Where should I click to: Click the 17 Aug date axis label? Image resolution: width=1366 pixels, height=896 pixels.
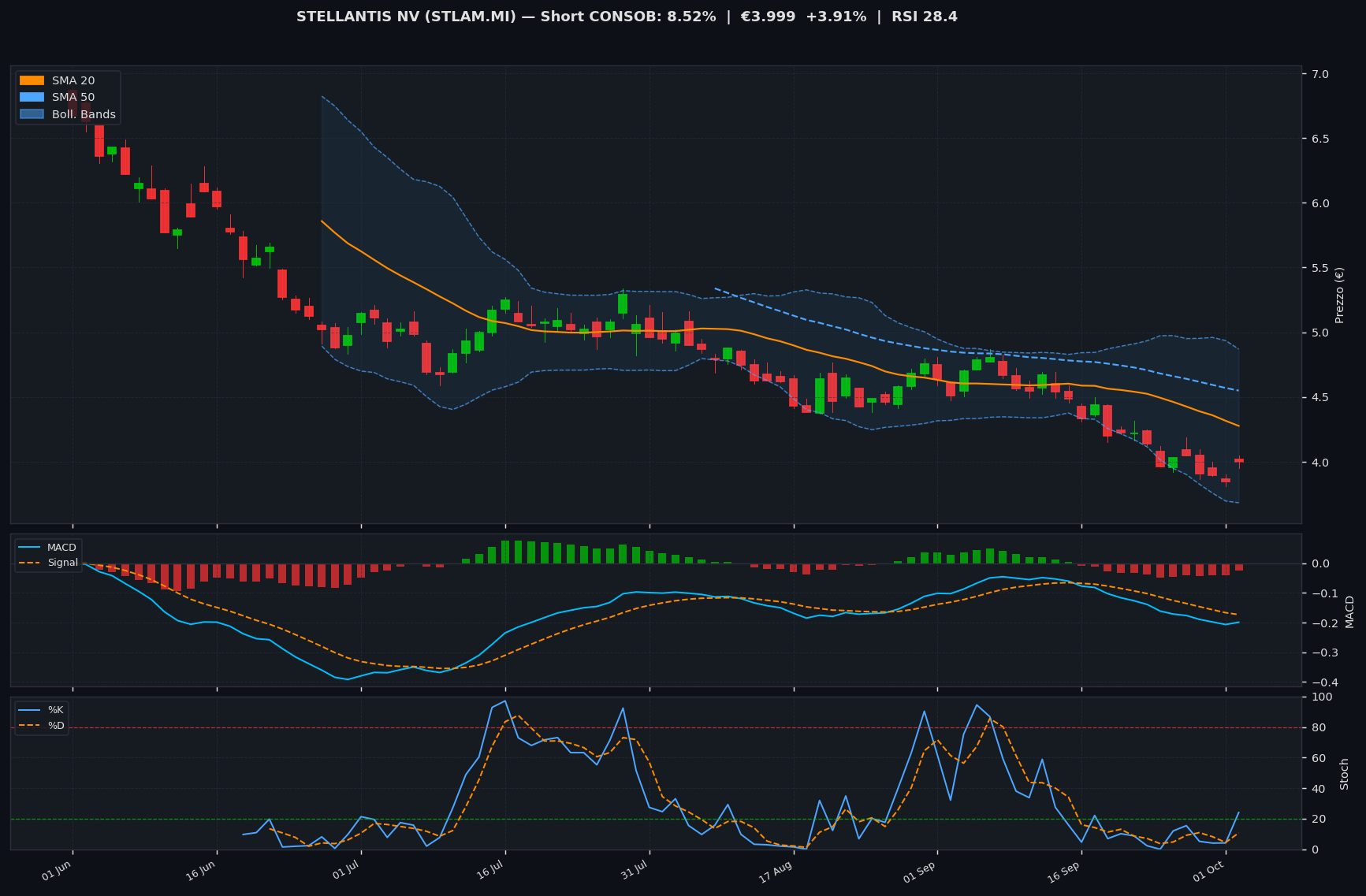coord(776,872)
